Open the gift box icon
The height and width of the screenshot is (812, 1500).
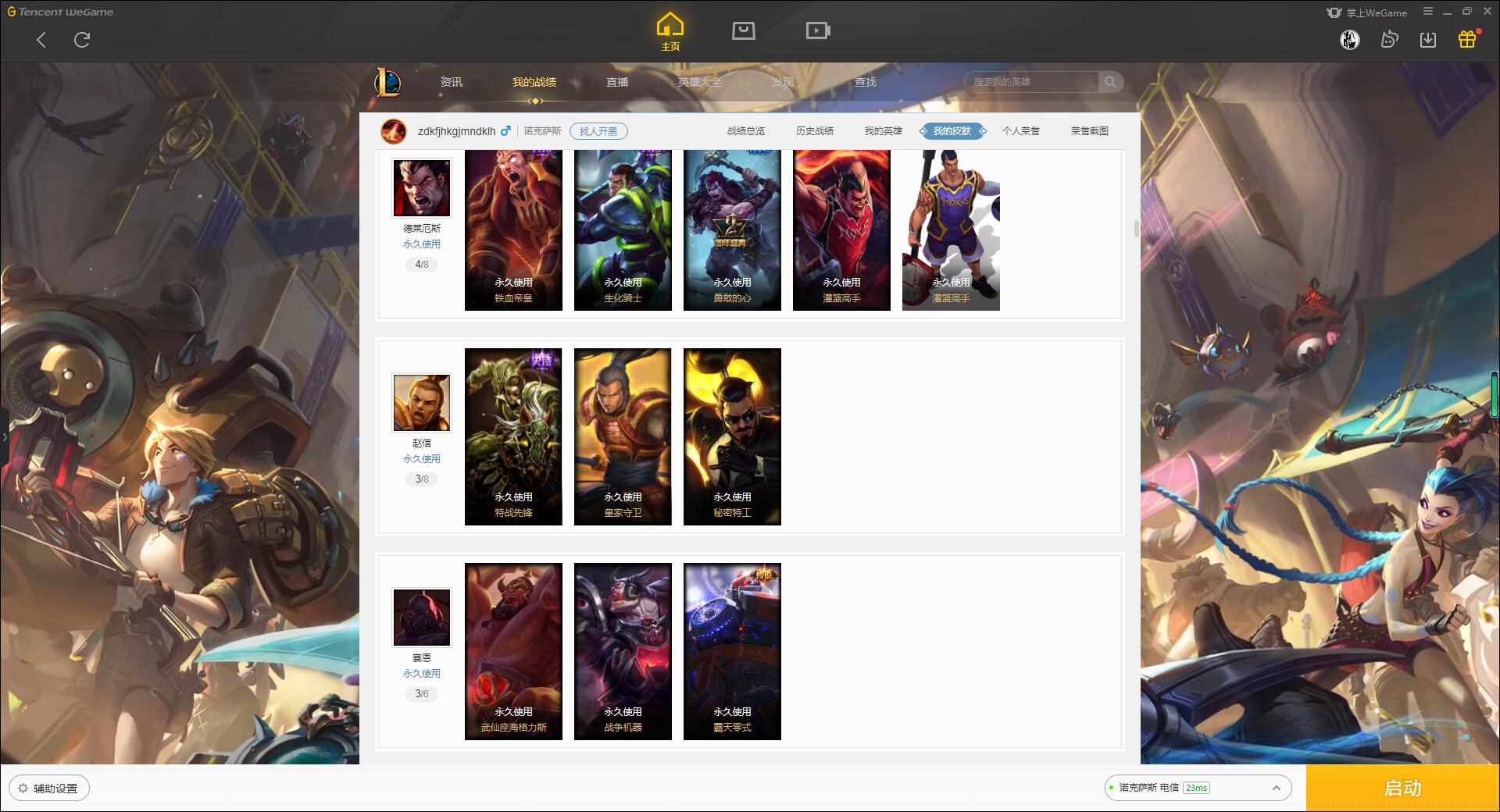point(1467,39)
